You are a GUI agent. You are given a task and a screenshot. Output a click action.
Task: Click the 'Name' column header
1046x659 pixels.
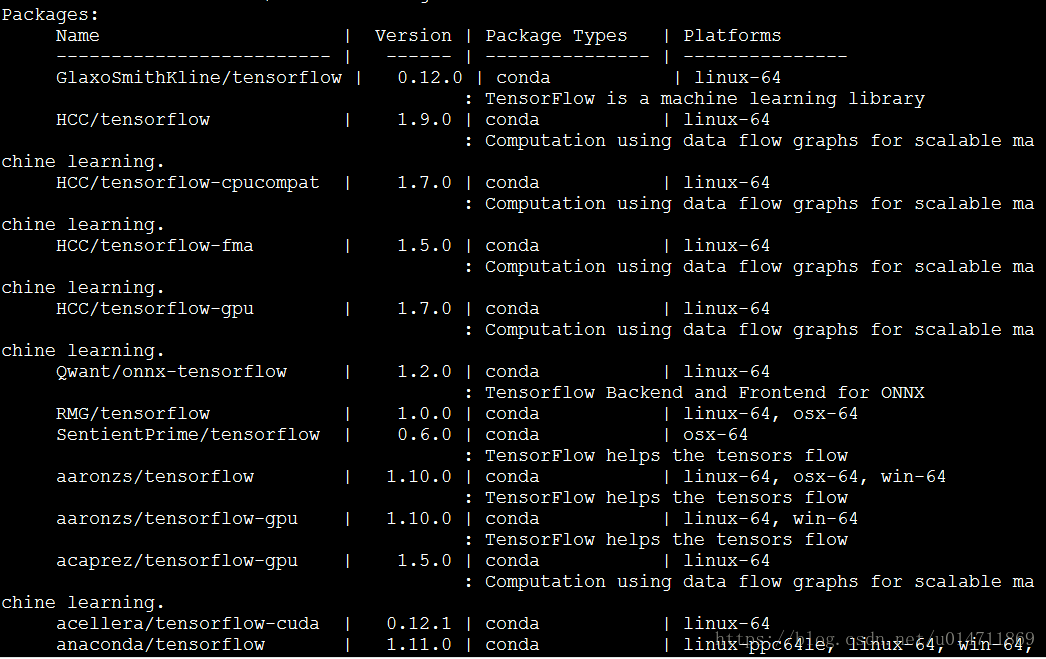[x=78, y=35]
